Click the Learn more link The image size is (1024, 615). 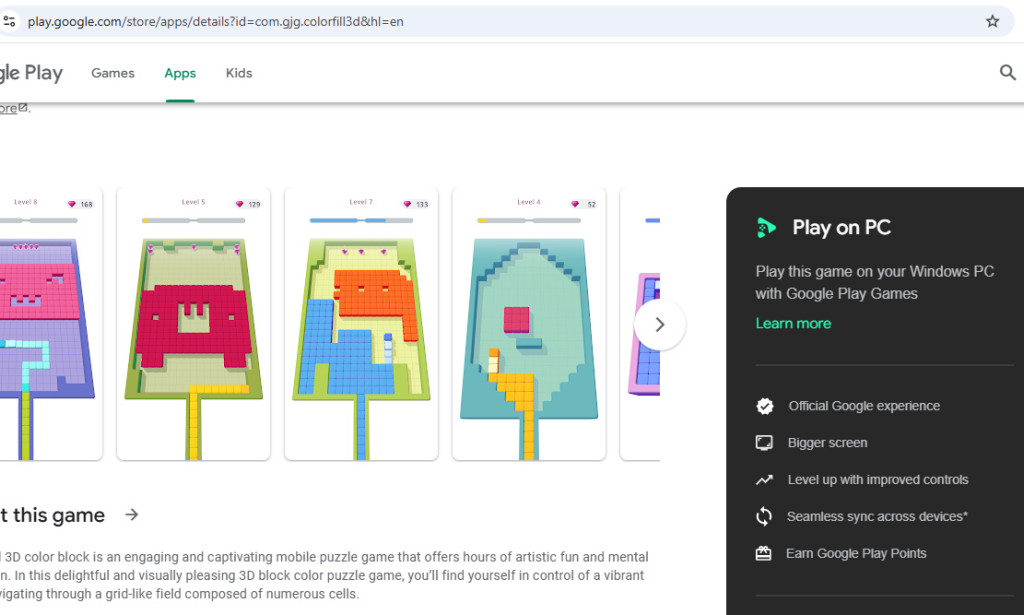(793, 323)
